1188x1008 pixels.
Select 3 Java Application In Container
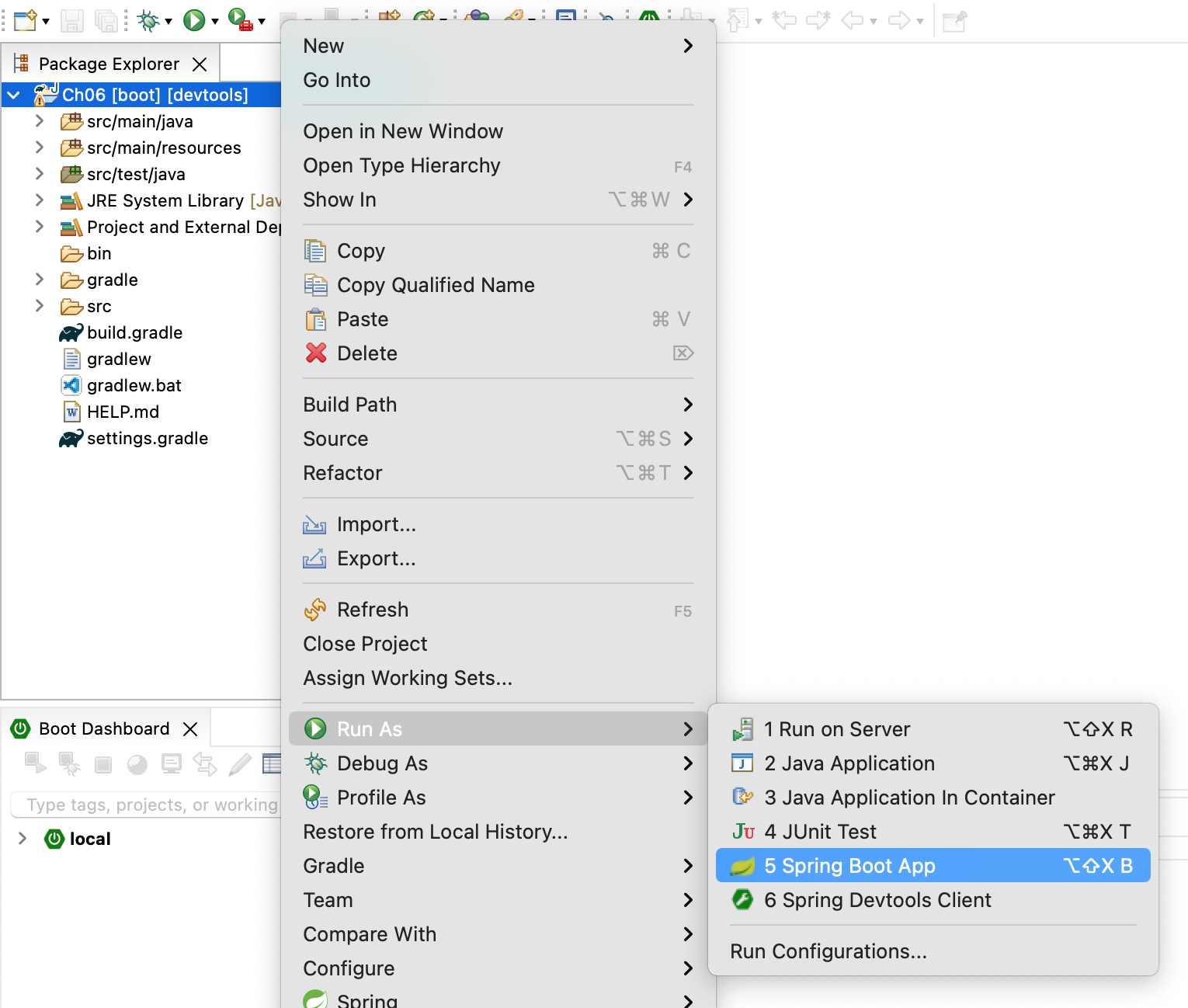933,798
